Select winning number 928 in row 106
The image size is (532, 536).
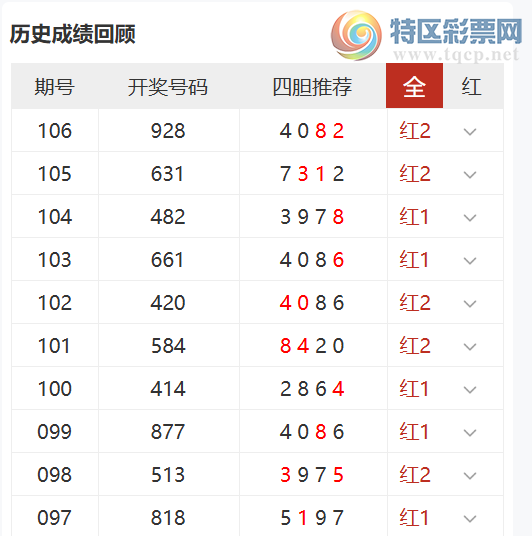[168, 131]
